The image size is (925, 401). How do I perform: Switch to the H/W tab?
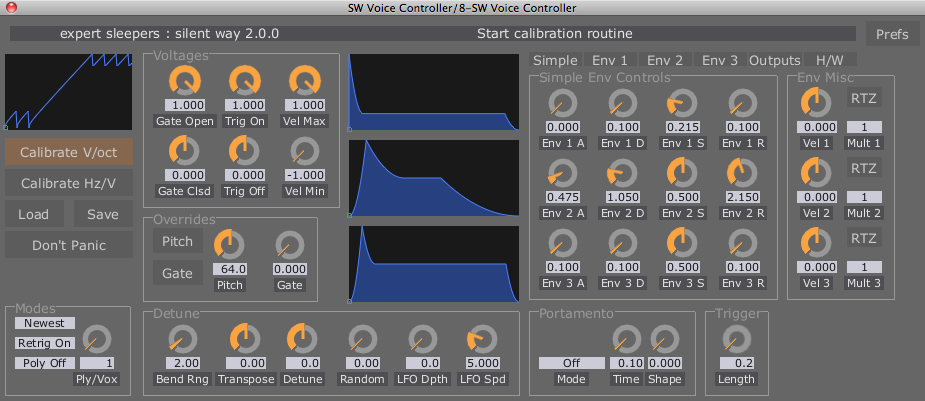tap(830, 60)
